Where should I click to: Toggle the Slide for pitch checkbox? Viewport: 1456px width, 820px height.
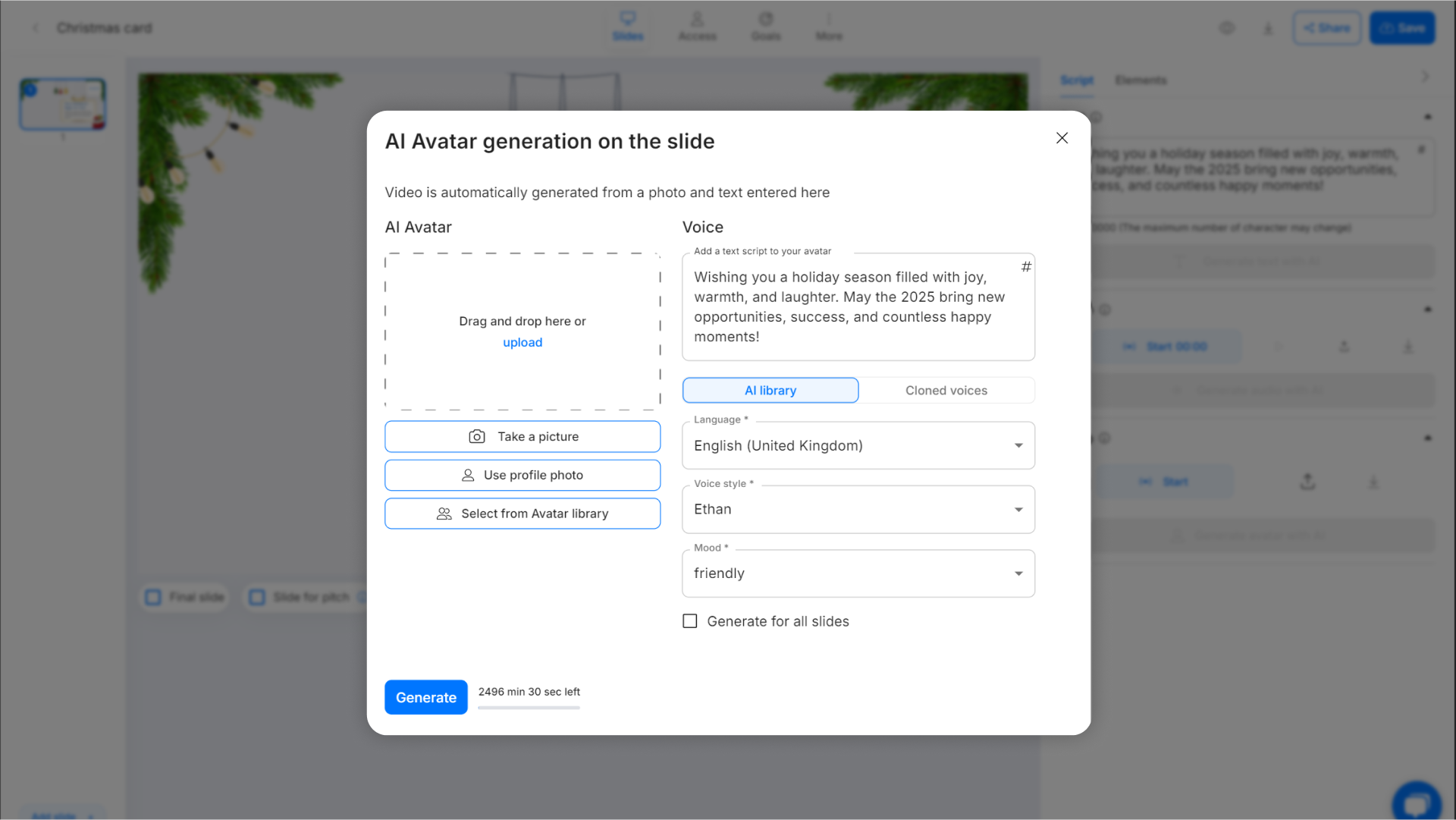(258, 598)
